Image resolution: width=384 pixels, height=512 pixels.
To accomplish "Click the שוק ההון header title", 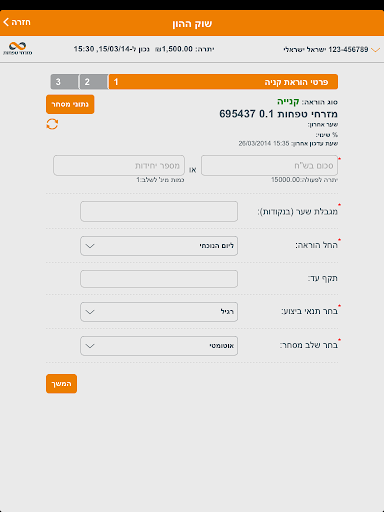I will tap(192, 23).
